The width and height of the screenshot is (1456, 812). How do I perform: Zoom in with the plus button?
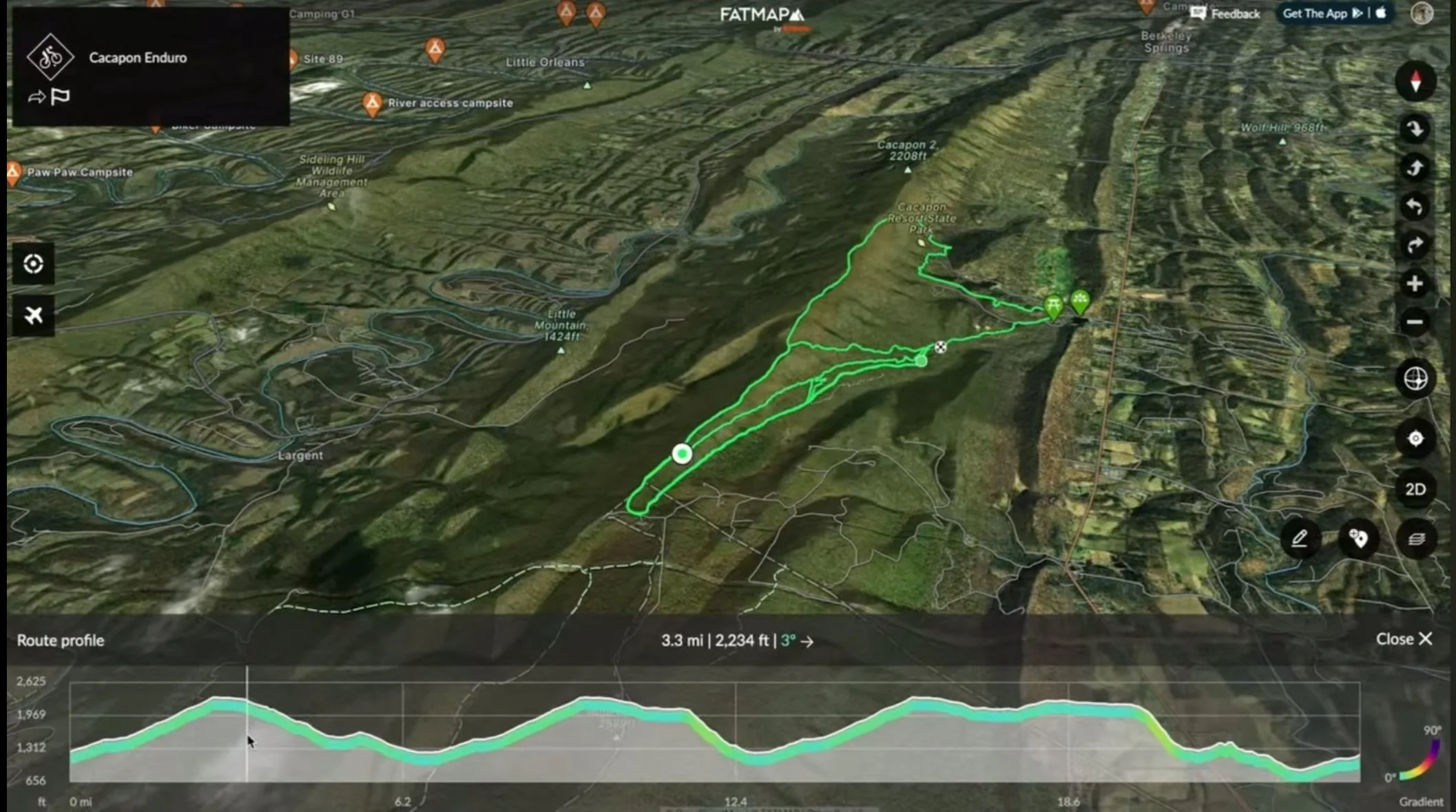(x=1415, y=284)
